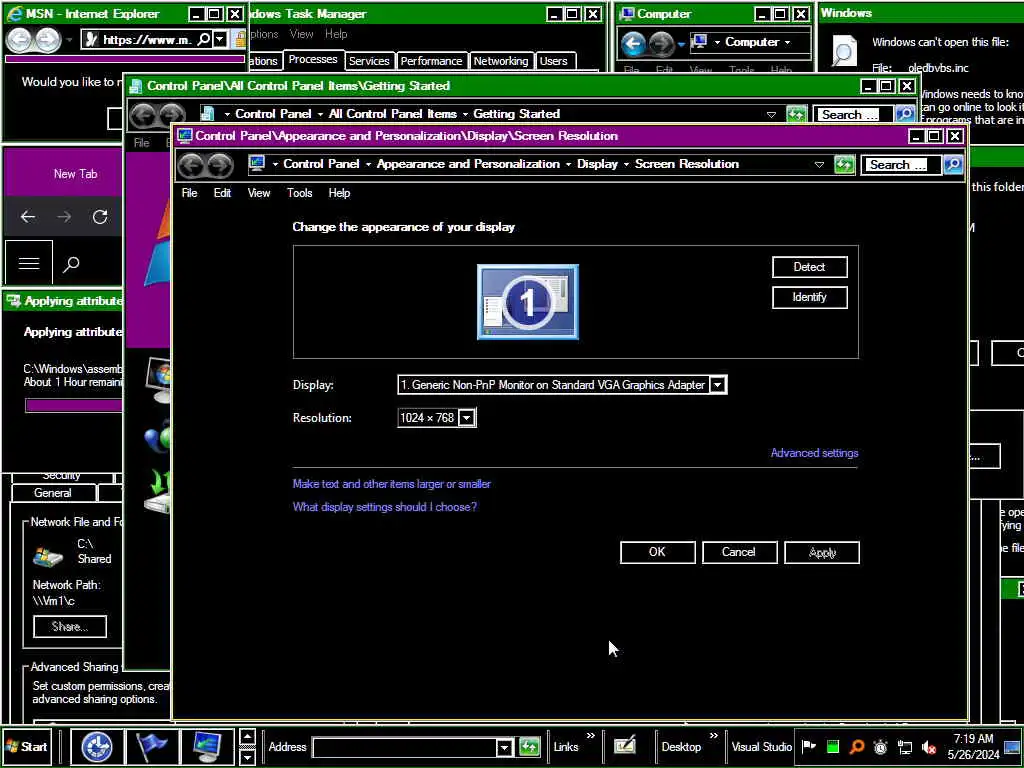Viewport: 1024px width, 768px height.
Task: Click Back arrow in Screen Resolution window
Action: tap(191, 165)
